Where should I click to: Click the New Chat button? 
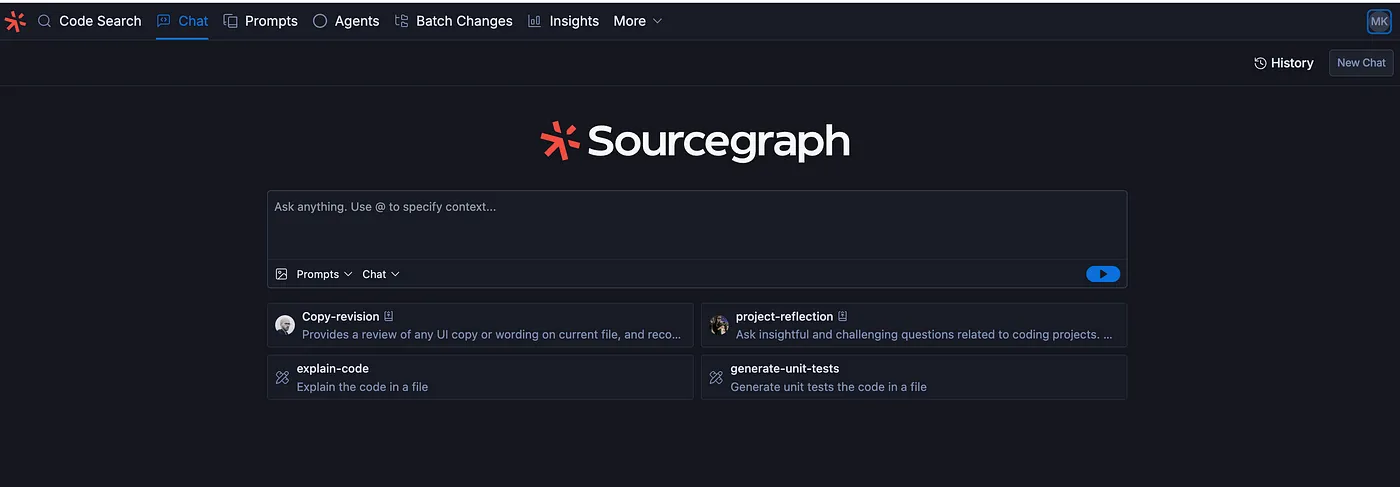(x=1361, y=63)
